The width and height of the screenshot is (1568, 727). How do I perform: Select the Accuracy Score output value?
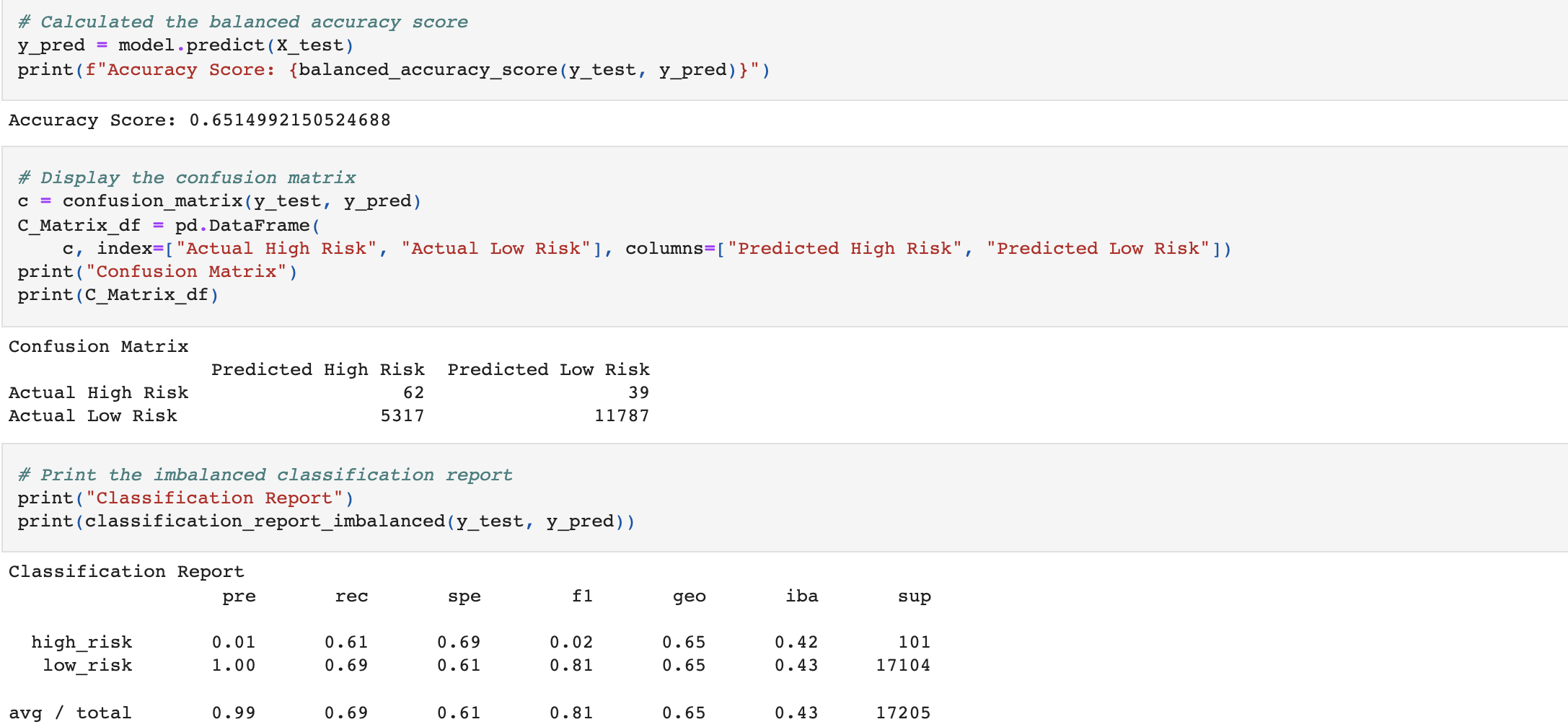pos(289,120)
